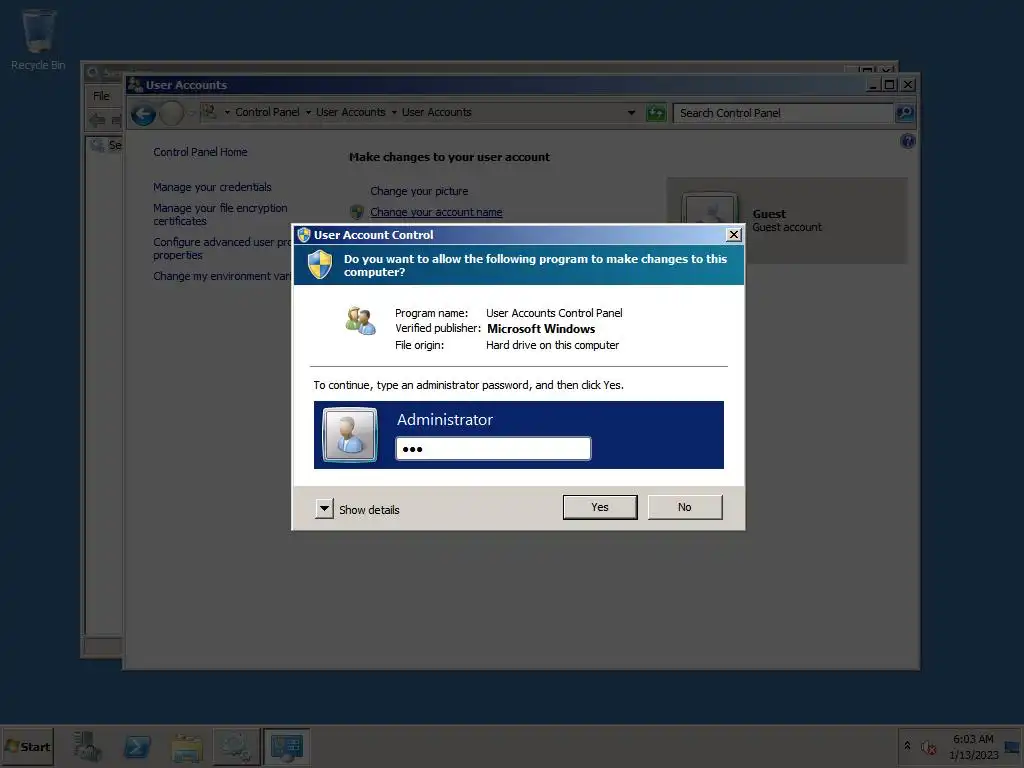Open dropdown arrow before Control Panel breadcrumb
This screenshot has height=768, width=1024.
click(227, 112)
